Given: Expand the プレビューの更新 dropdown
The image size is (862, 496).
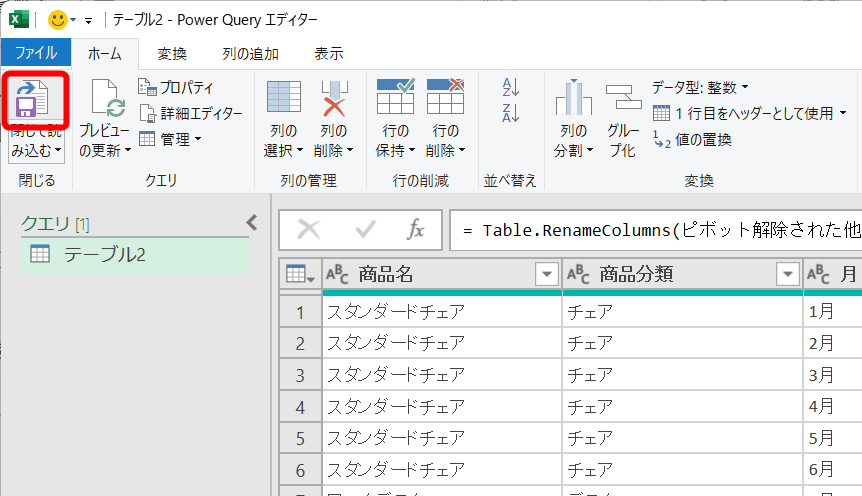Looking at the screenshot, I should 104,140.
